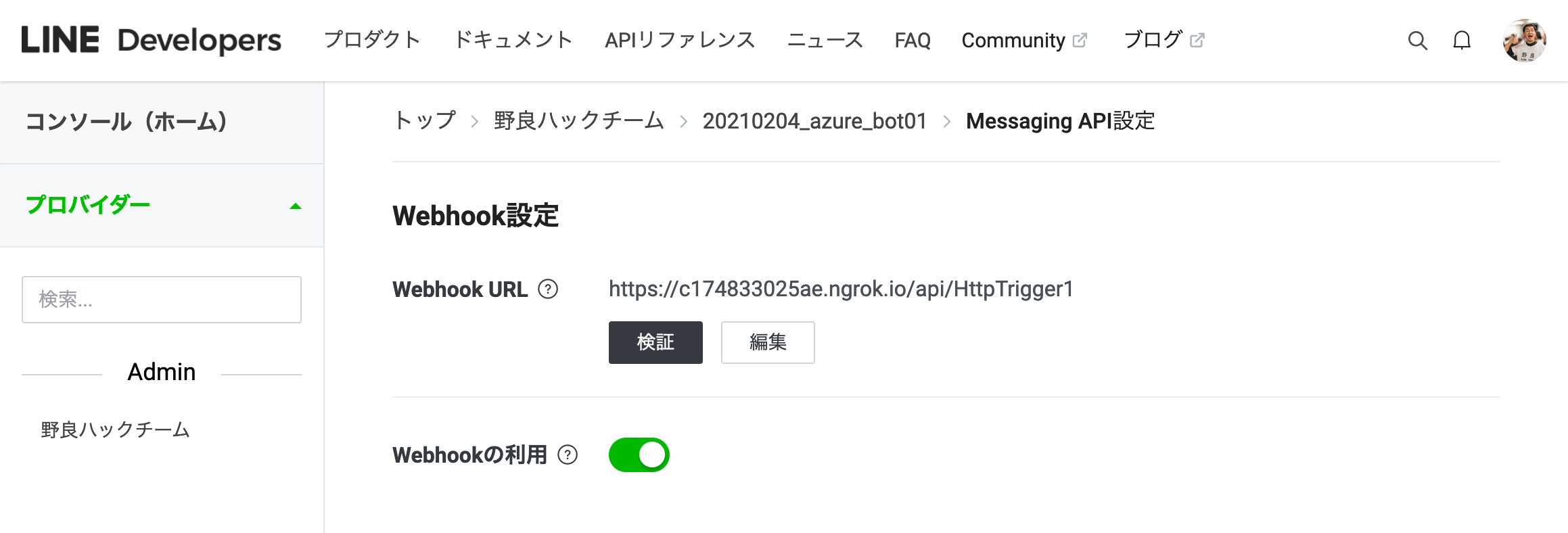Open the Webhook URL help tooltip

tap(549, 289)
